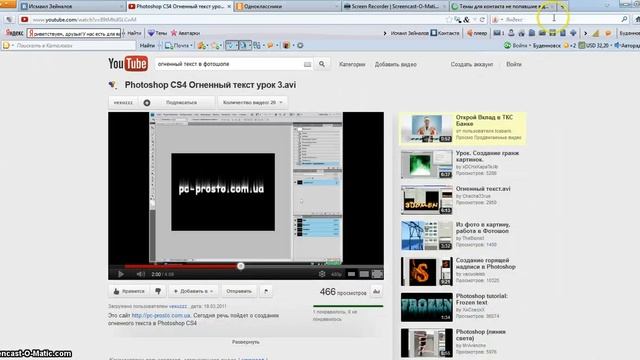Switch to 'Одноклассники' browser tab

click(x=287, y=6)
